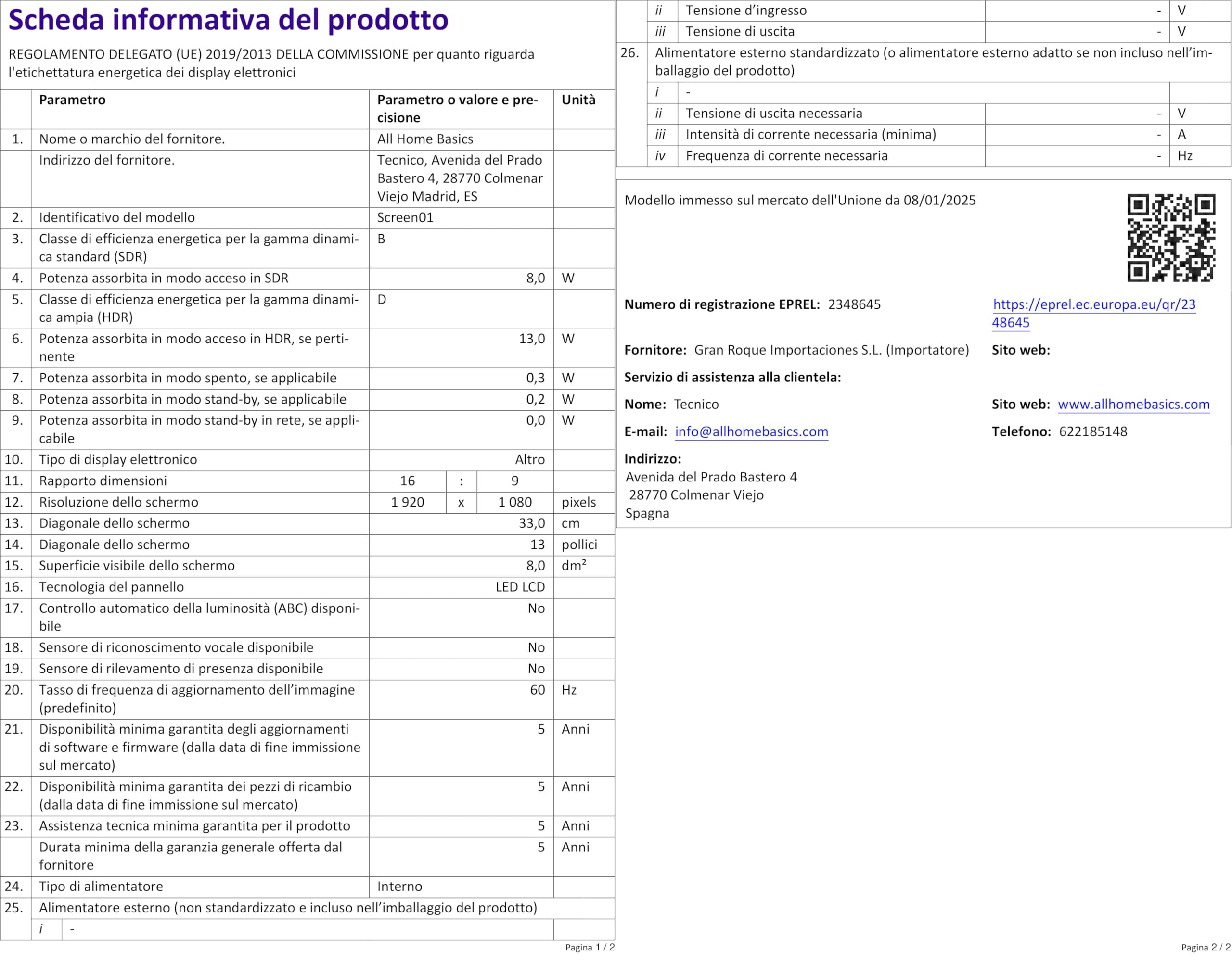Click the 1 920 resolution width cell

tap(407, 502)
